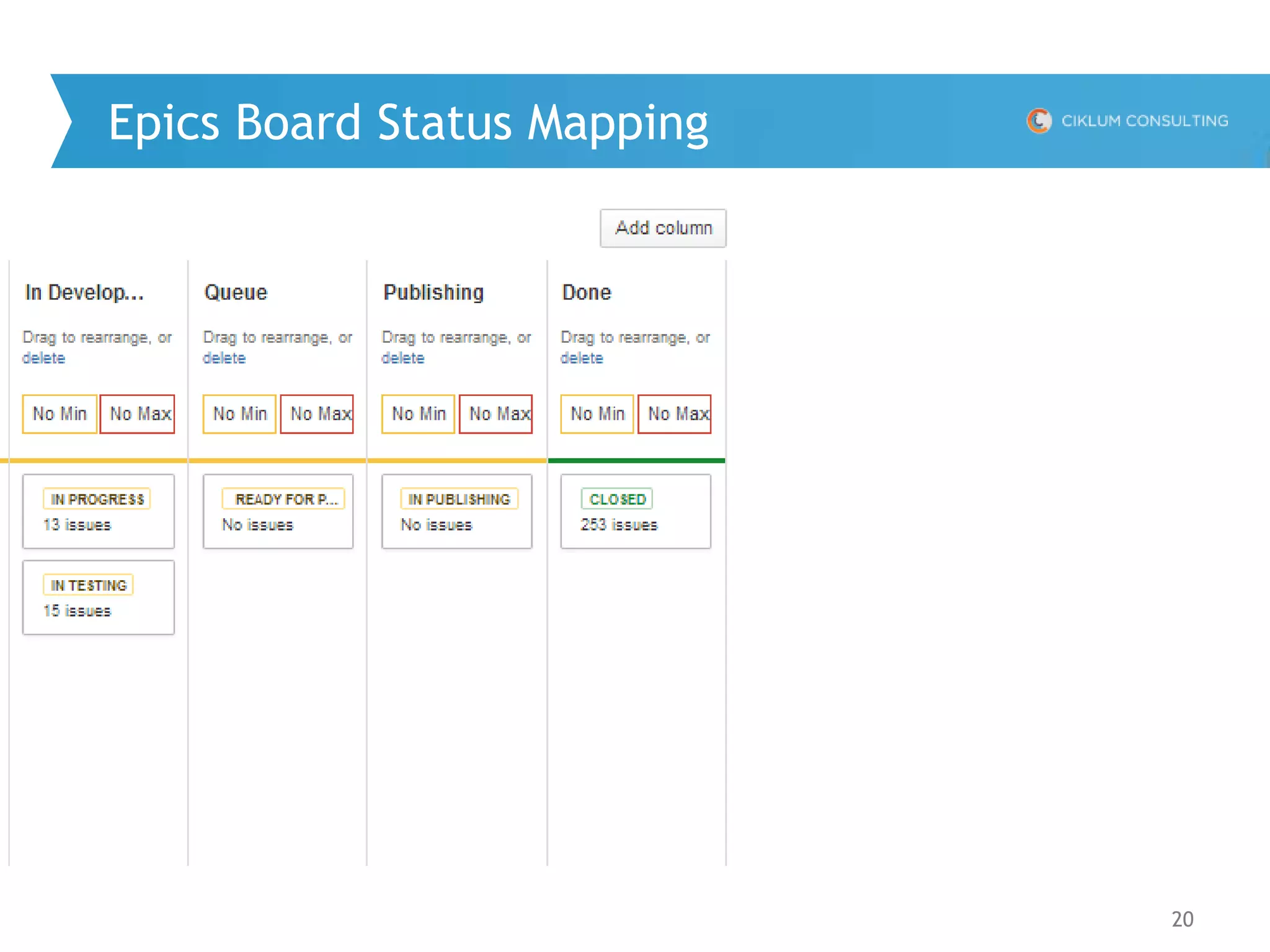Click No issues under IN PUBLISHING

tap(437, 525)
